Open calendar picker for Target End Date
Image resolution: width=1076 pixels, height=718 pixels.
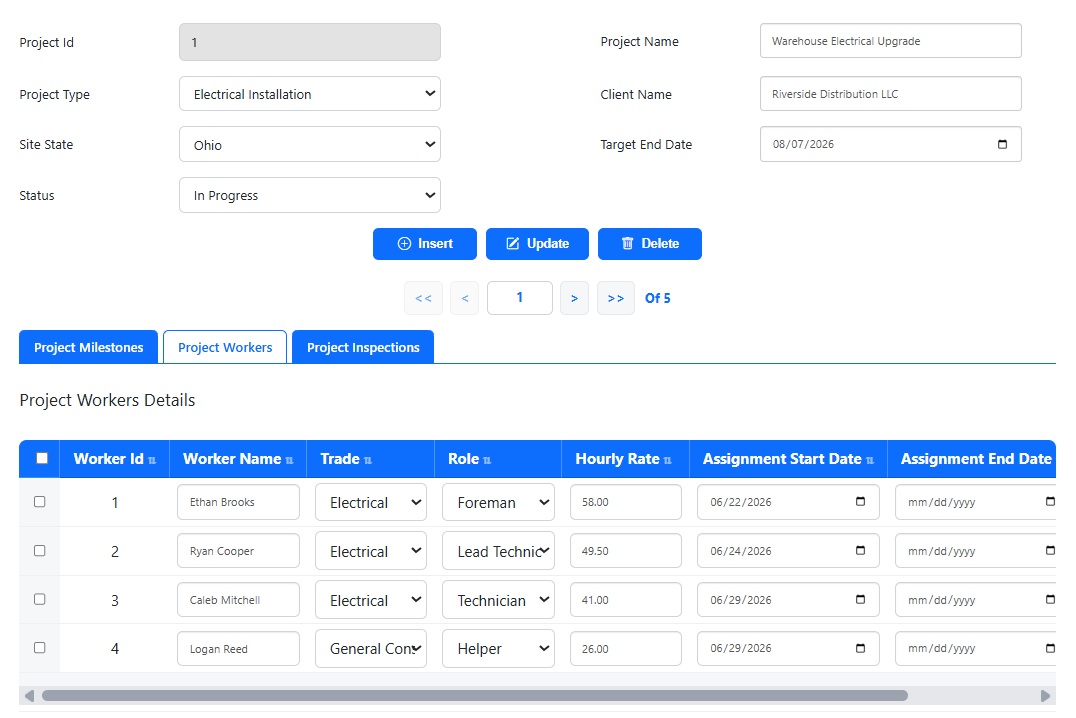(x=1002, y=144)
